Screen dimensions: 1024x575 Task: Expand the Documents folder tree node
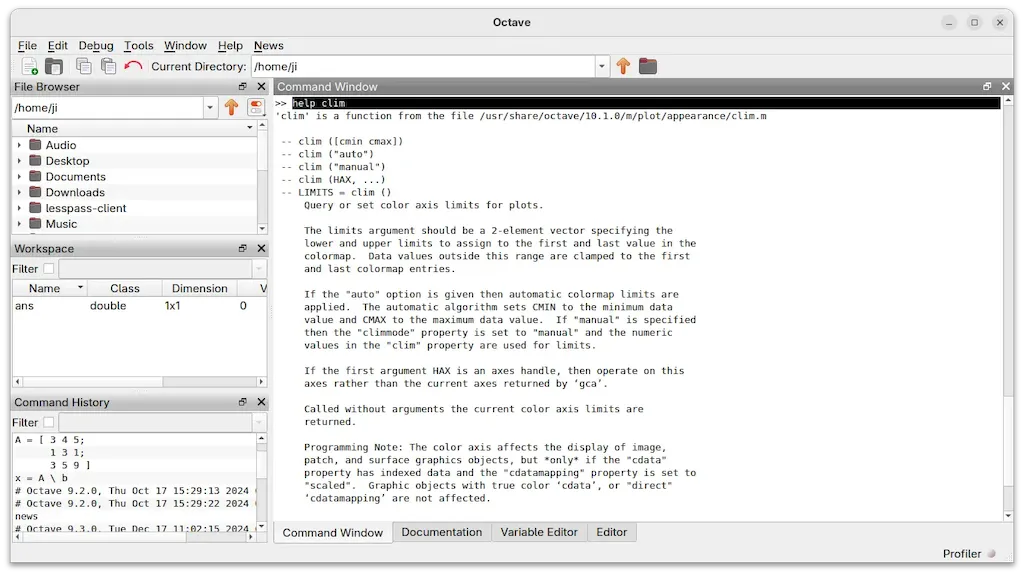[x=19, y=176]
